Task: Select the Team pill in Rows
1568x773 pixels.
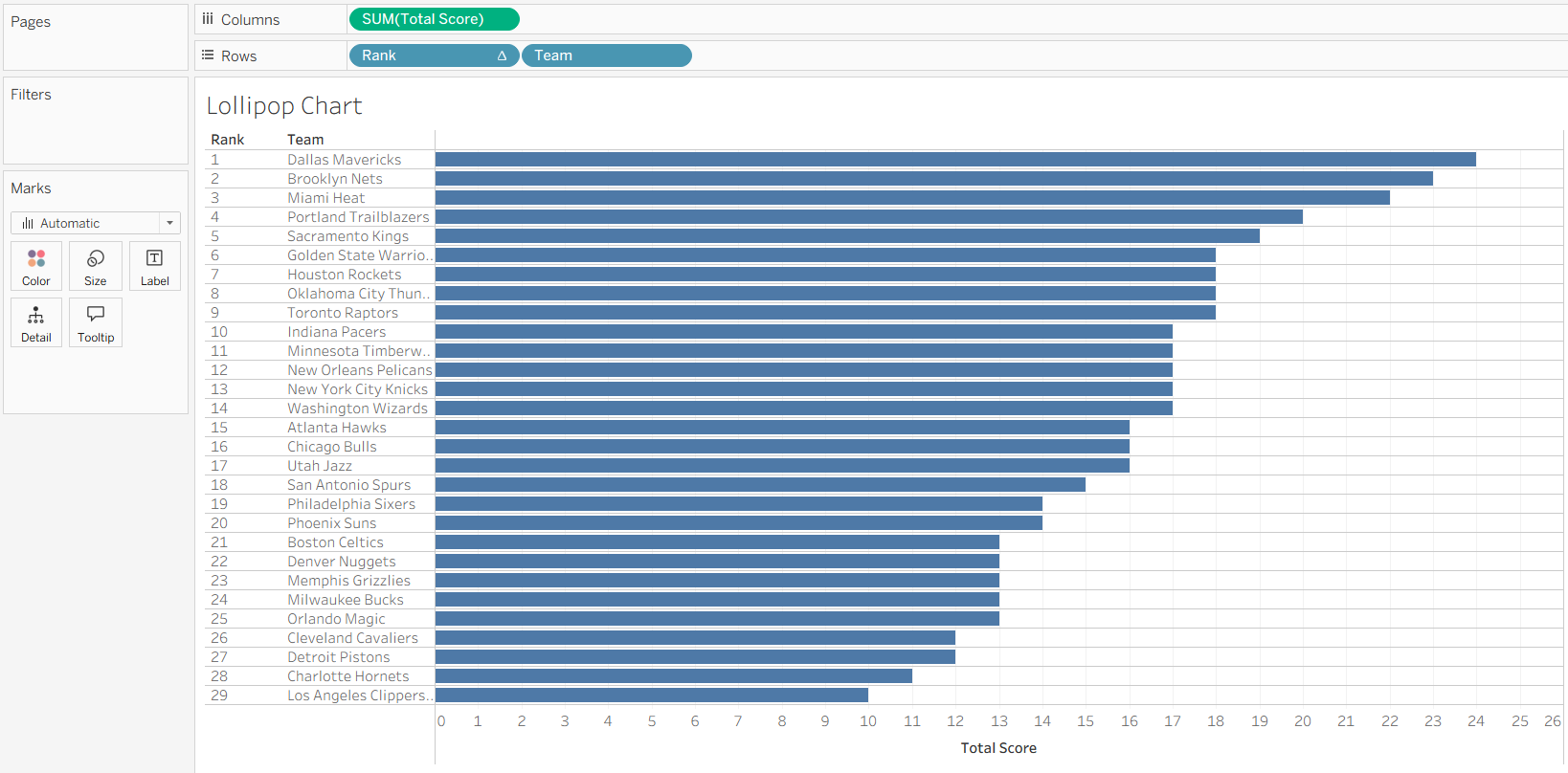Action: click(x=607, y=55)
